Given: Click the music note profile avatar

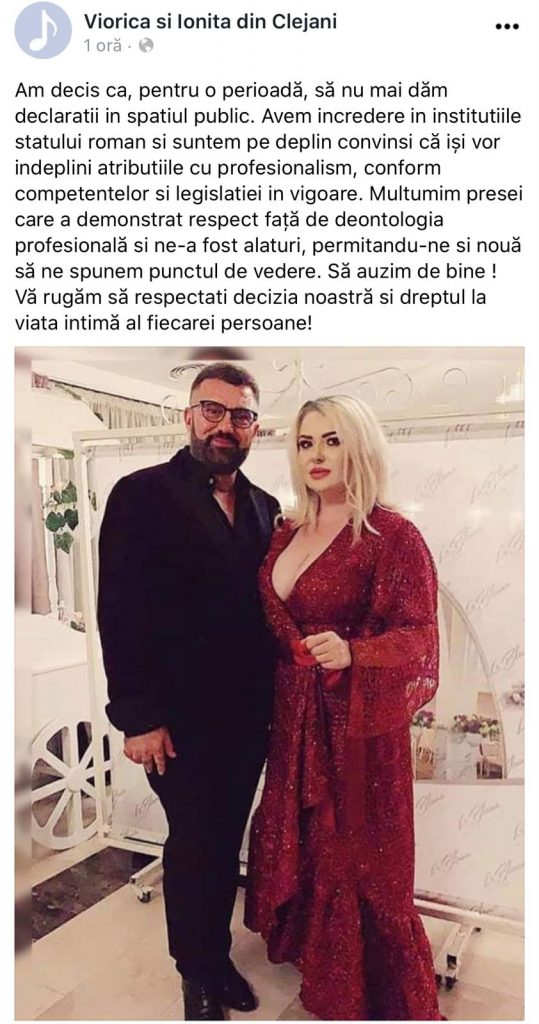Looking at the screenshot, I should 43,31.
